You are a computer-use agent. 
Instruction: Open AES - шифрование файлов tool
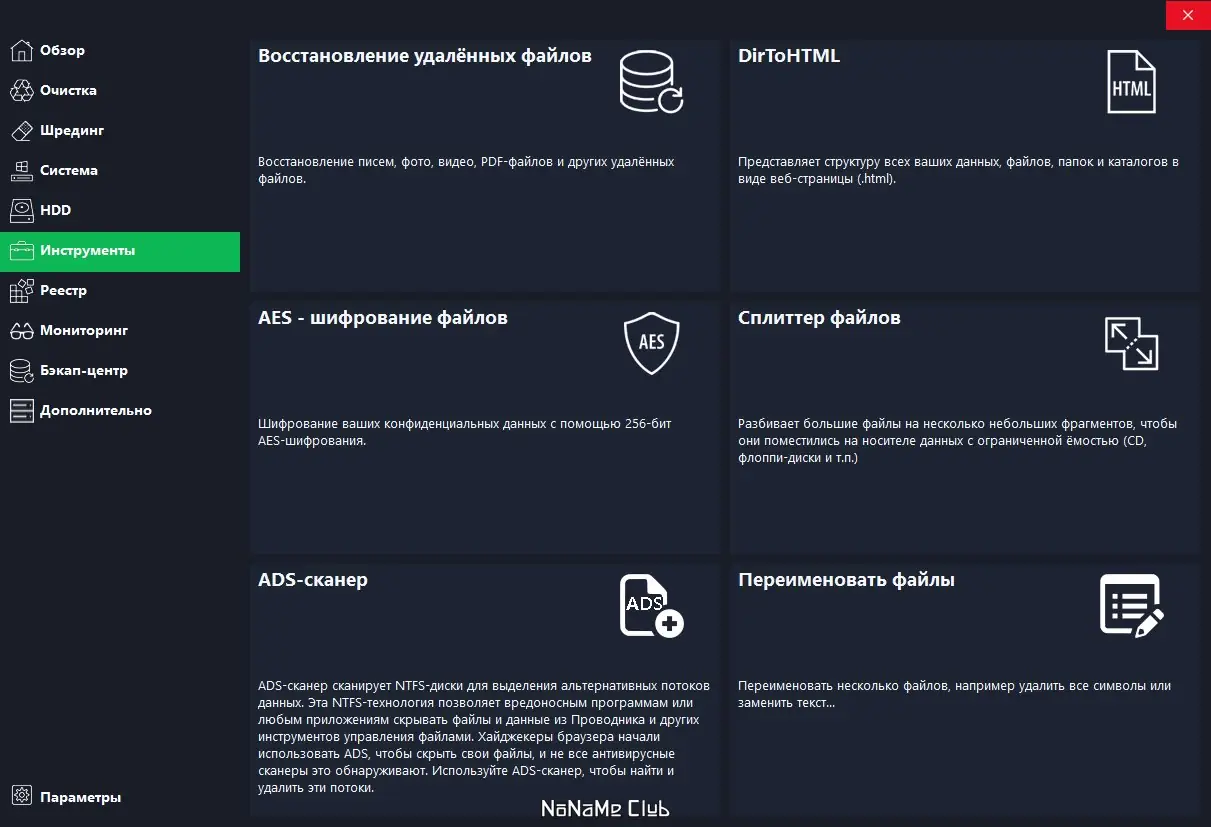(383, 318)
